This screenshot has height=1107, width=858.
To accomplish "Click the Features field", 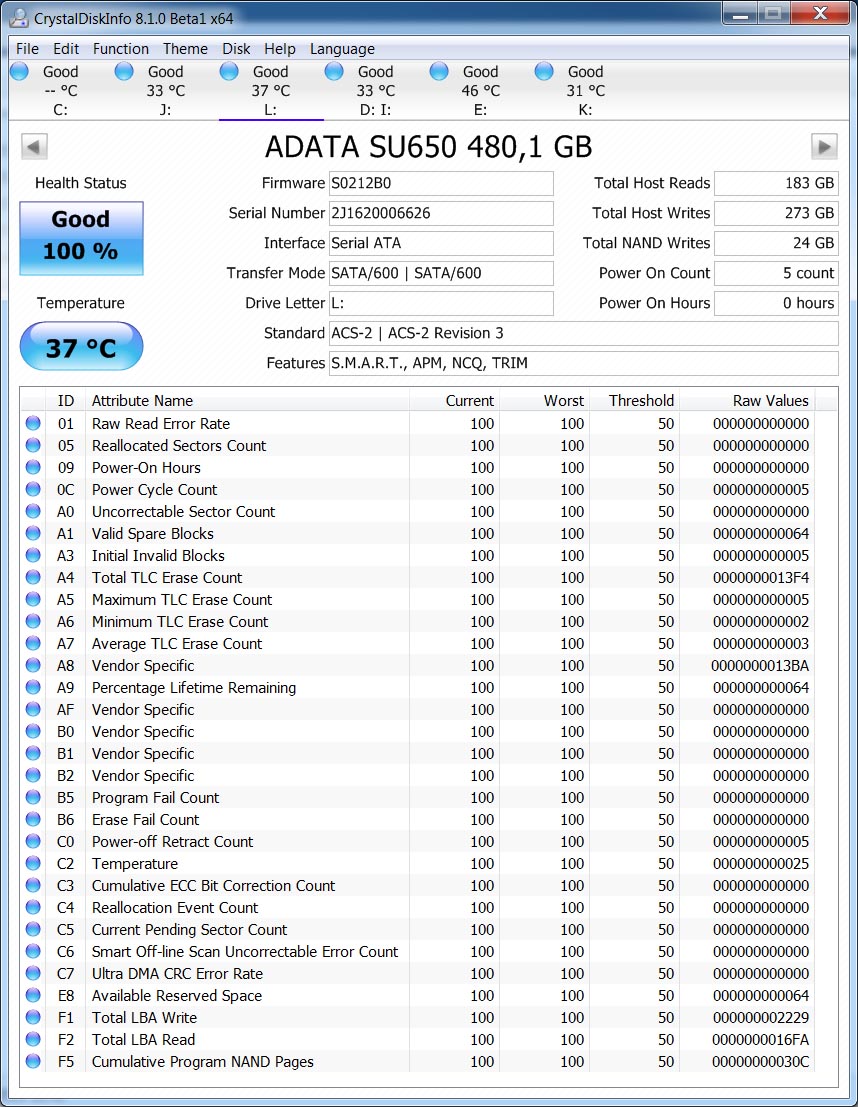I will click(584, 363).
